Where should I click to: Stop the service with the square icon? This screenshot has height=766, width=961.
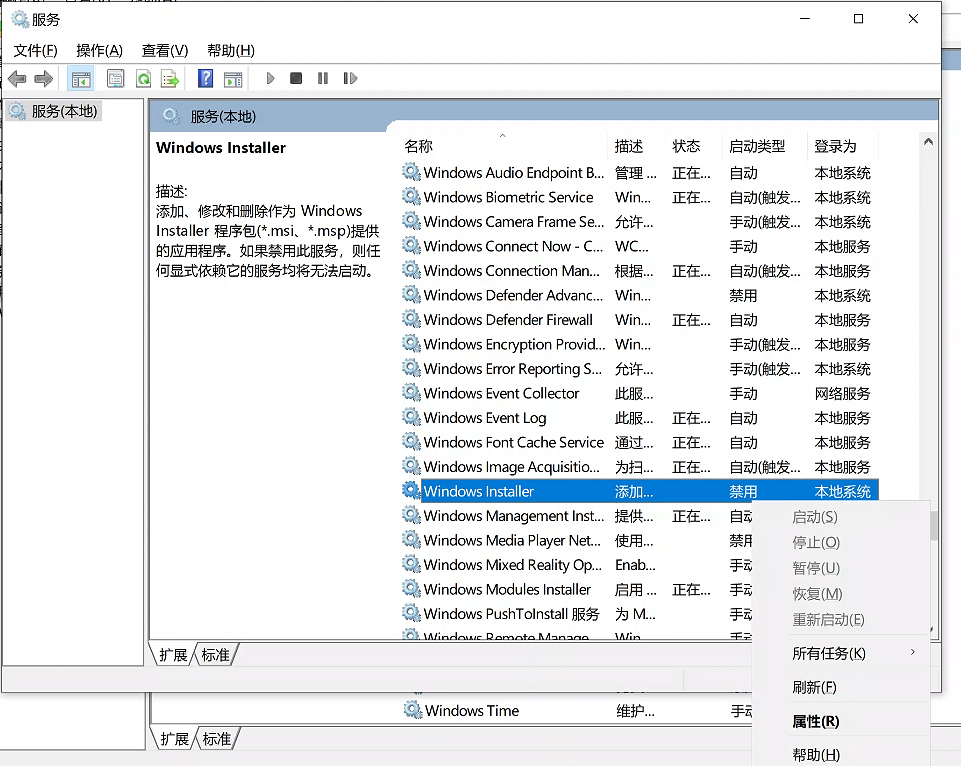click(296, 78)
